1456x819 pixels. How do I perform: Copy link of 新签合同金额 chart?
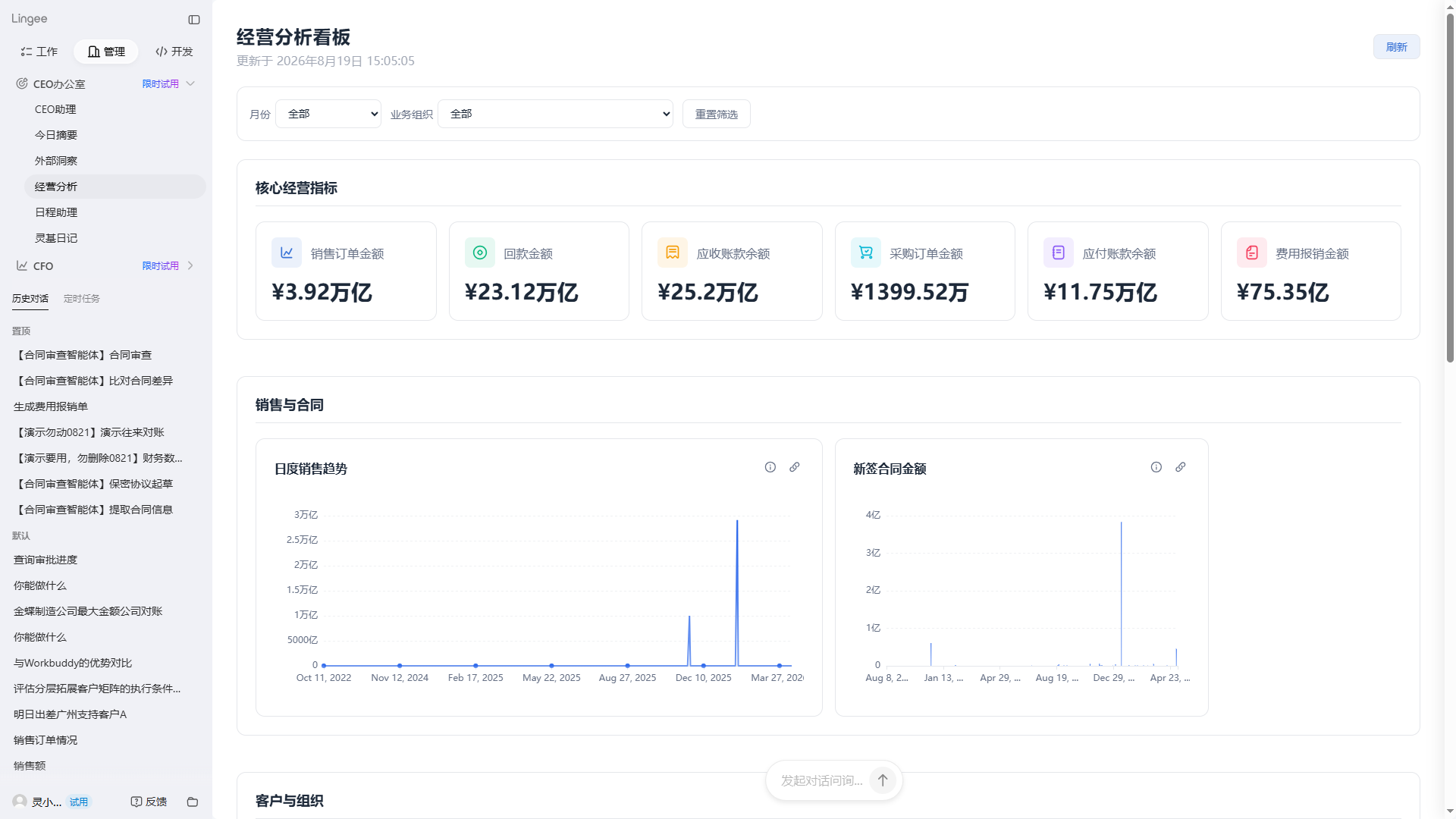pyautogui.click(x=1181, y=467)
